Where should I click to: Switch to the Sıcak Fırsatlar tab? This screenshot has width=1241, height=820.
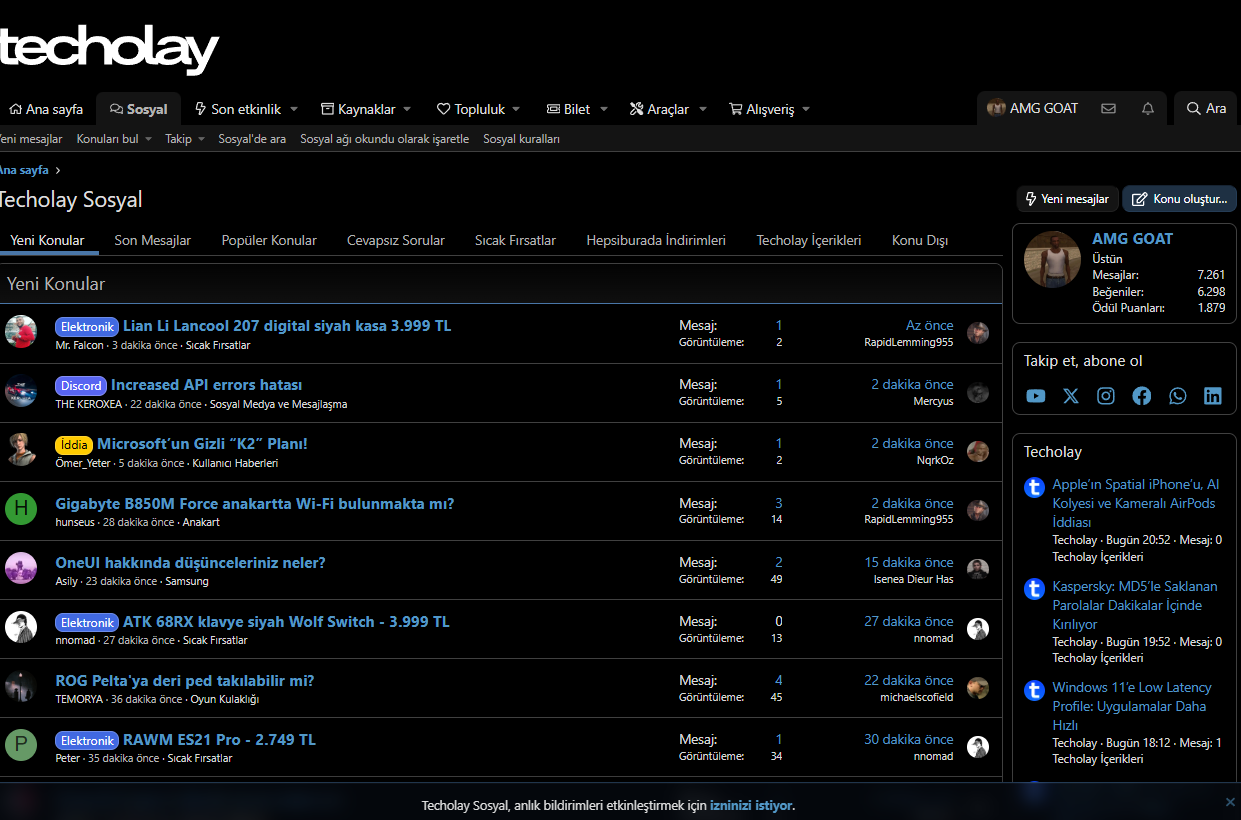515,240
